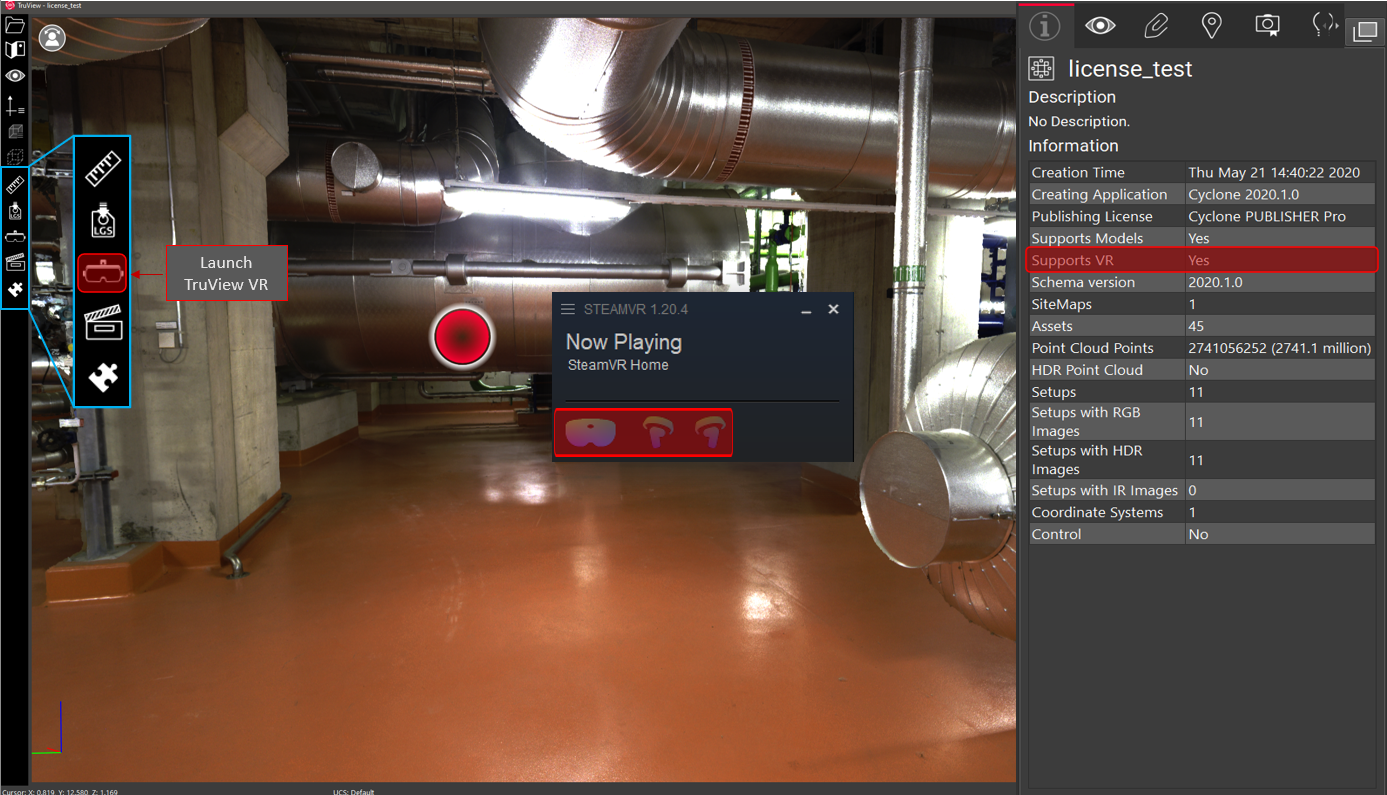Switch to the paperclip attachments tab
The width and height of the screenshot is (1387, 795).
[x=1156, y=26]
